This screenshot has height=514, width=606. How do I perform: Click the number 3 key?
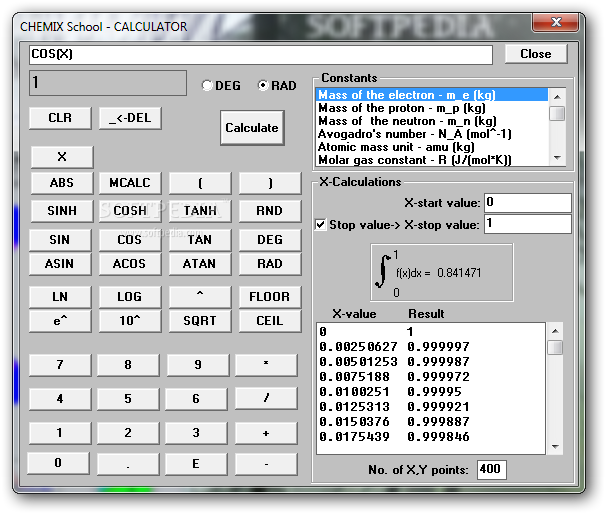[x=196, y=433]
